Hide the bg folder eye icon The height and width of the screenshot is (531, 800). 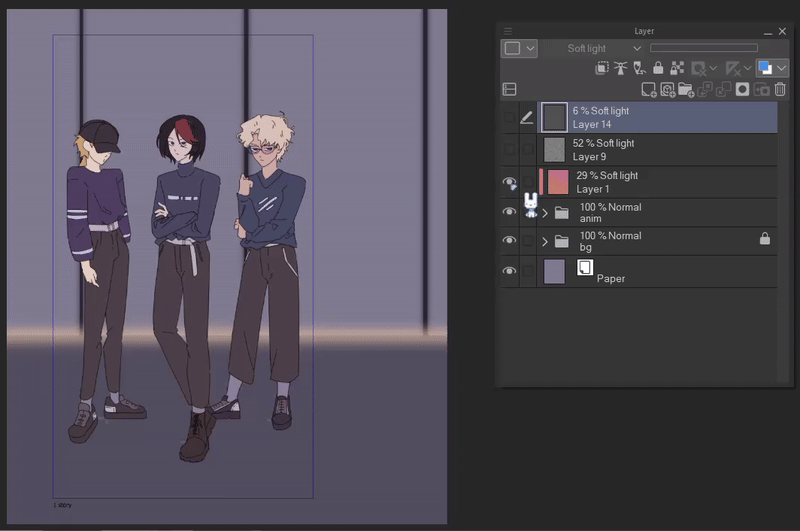coord(509,240)
